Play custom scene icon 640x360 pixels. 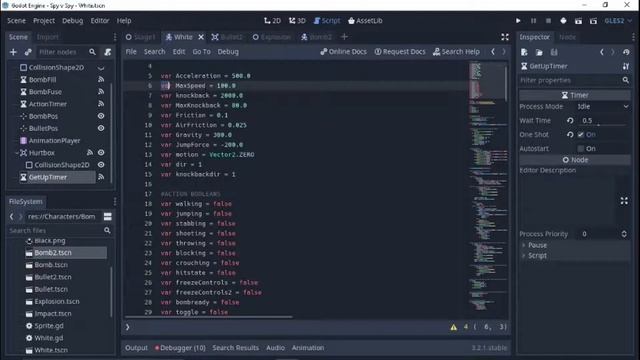pos(593,21)
